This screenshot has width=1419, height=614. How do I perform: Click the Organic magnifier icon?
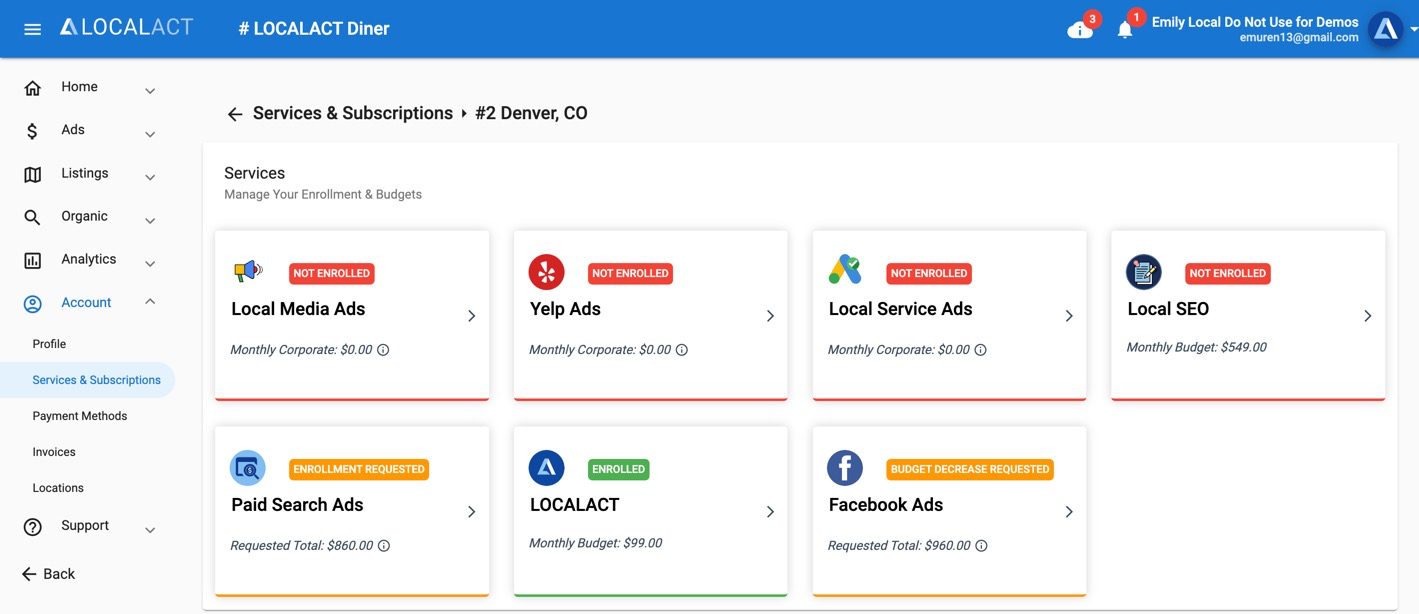click(x=33, y=217)
